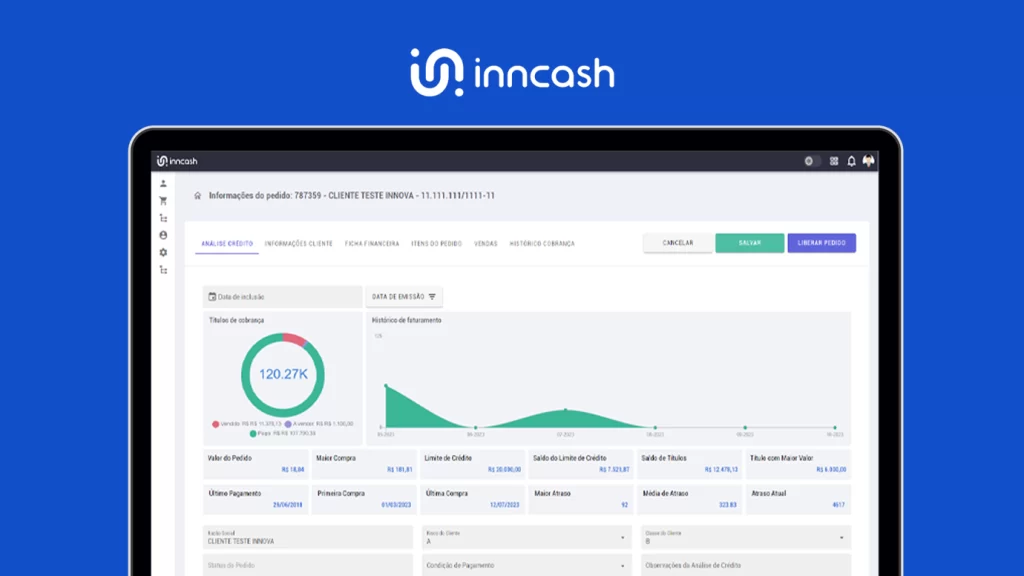Click the Primeira Compra card

pyautogui.click(x=364, y=499)
